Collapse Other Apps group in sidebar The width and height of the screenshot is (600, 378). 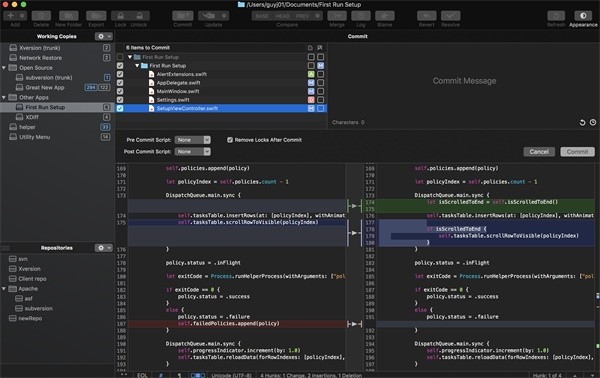[x=4, y=98]
